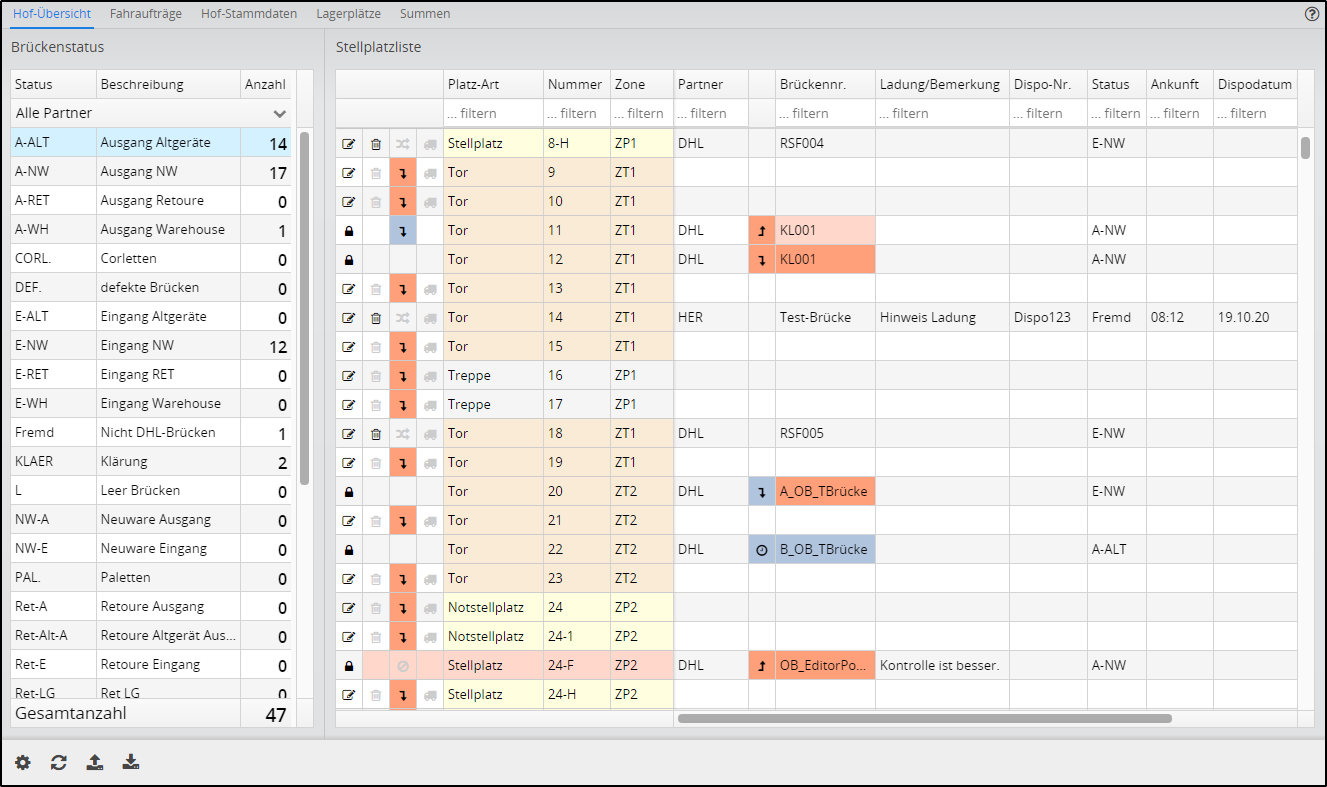Click lock icon of Tor 20
Screen dimensions: 1327x787
click(349, 492)
